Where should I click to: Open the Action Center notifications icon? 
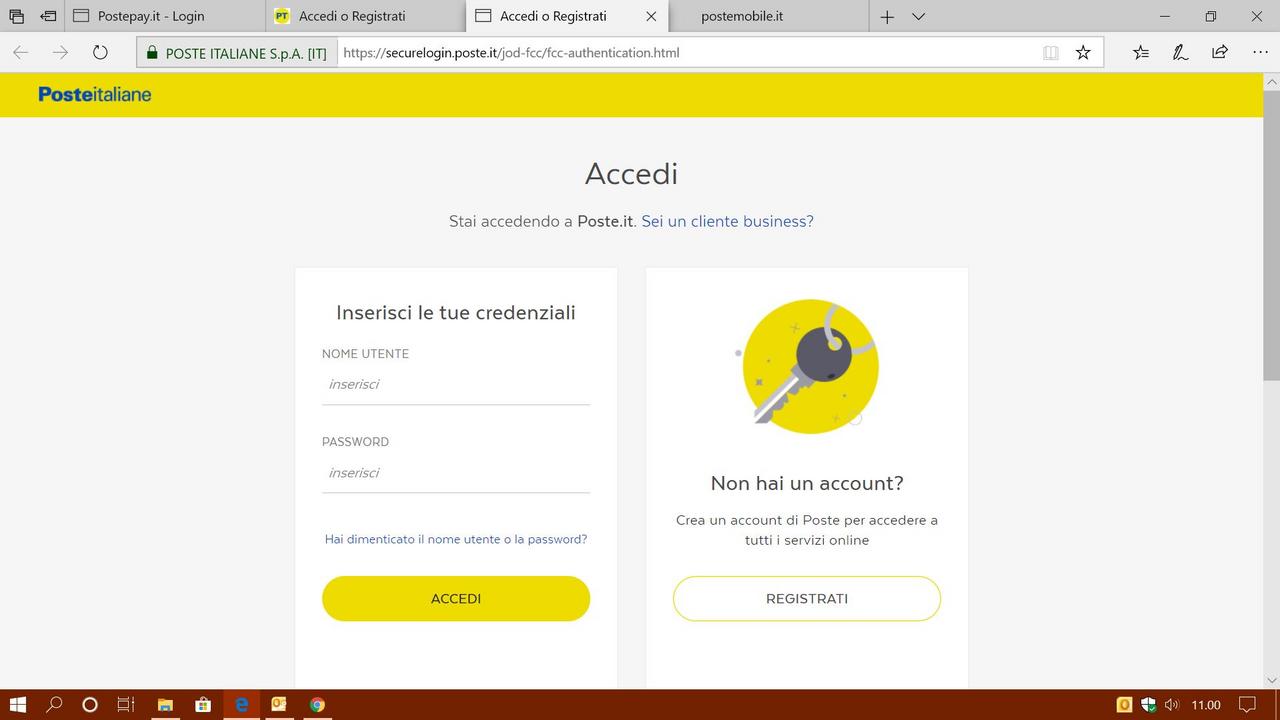(1247, 704)
